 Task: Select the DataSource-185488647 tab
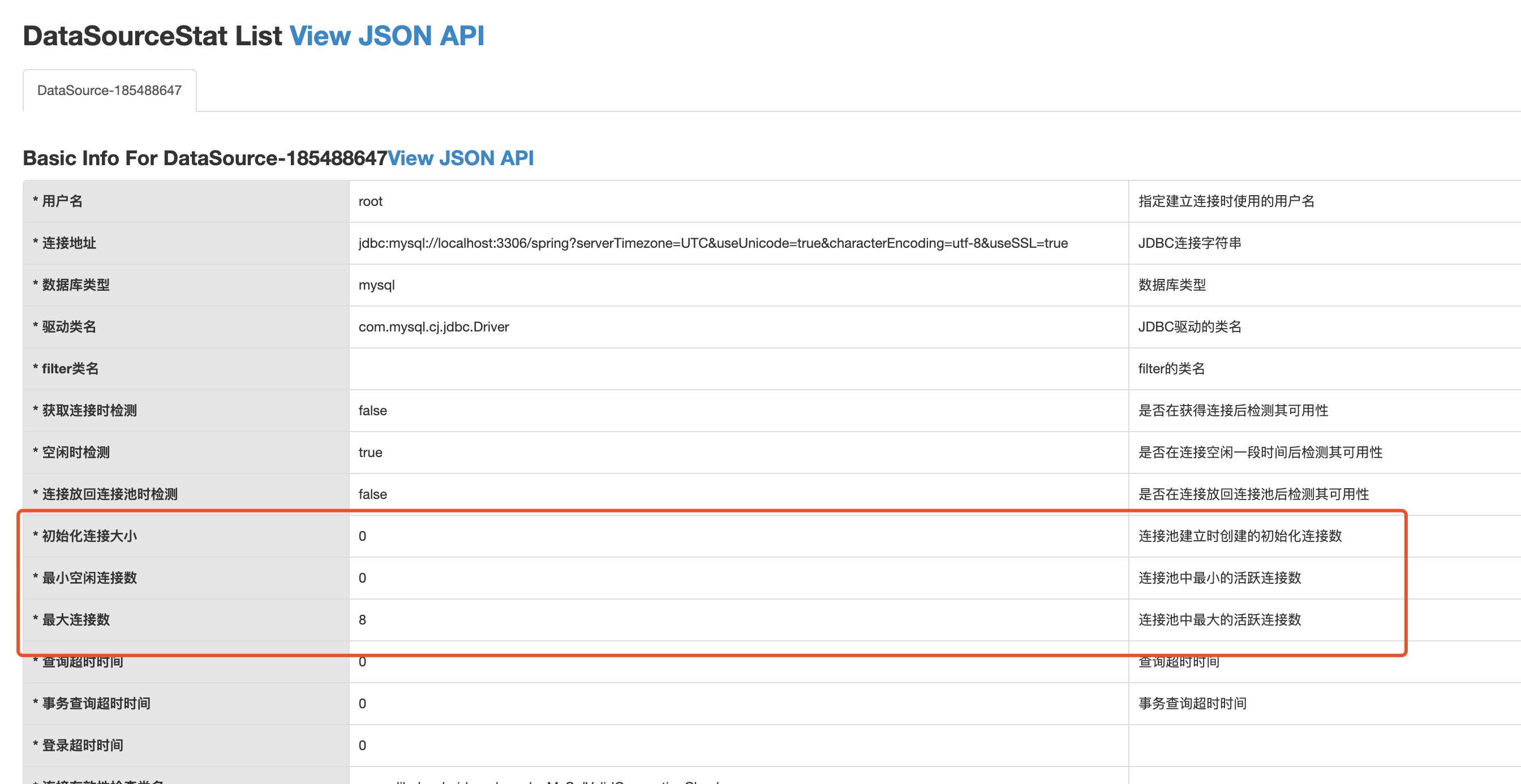pyautogui.click(x=109, y=91)
